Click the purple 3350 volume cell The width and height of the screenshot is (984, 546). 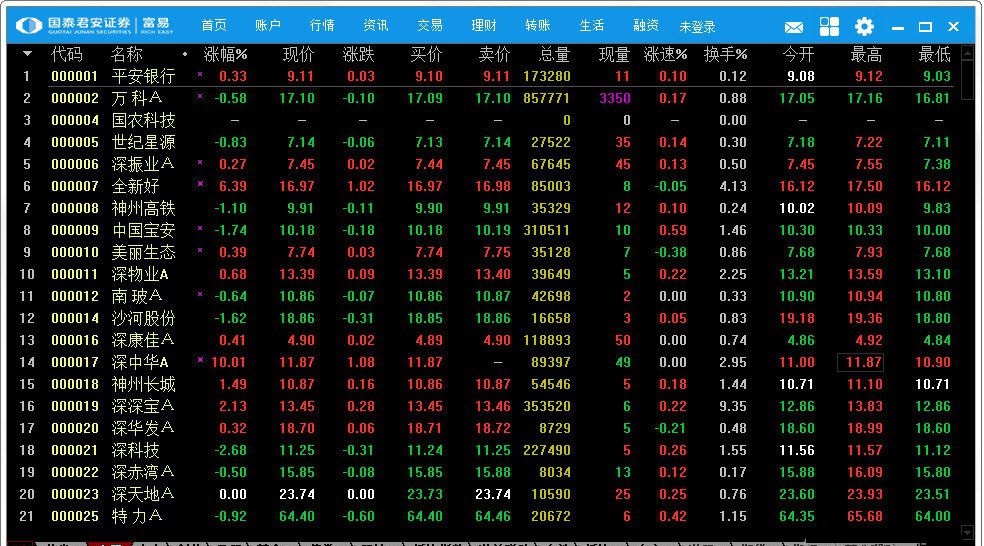tap(615, 99)
